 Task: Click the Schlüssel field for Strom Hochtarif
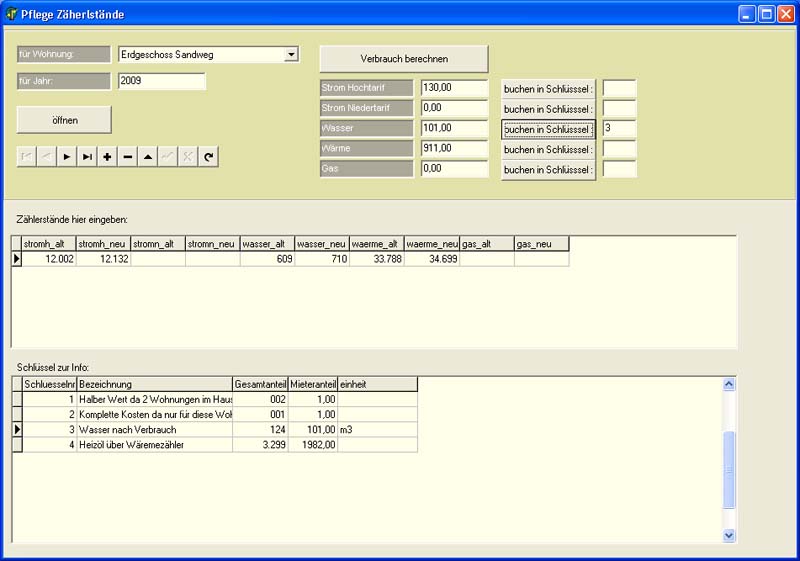pyautogui.click(x=619, y=88)
